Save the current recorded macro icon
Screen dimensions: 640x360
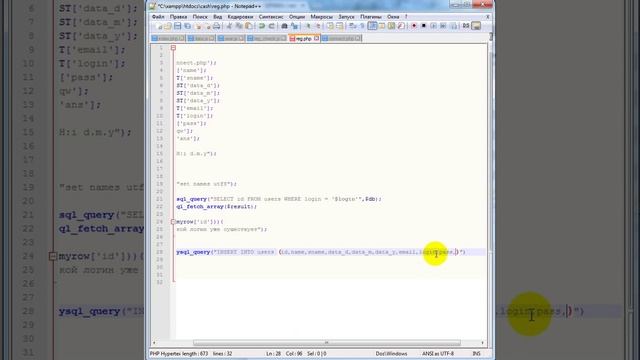(453, 26)
